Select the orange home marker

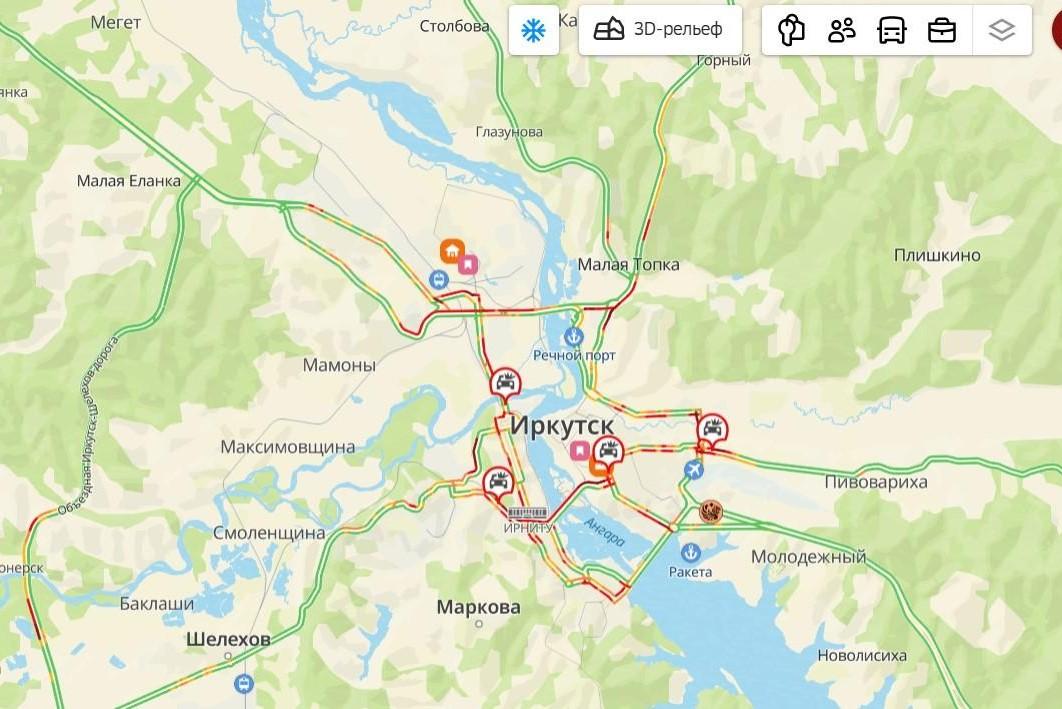452,251
